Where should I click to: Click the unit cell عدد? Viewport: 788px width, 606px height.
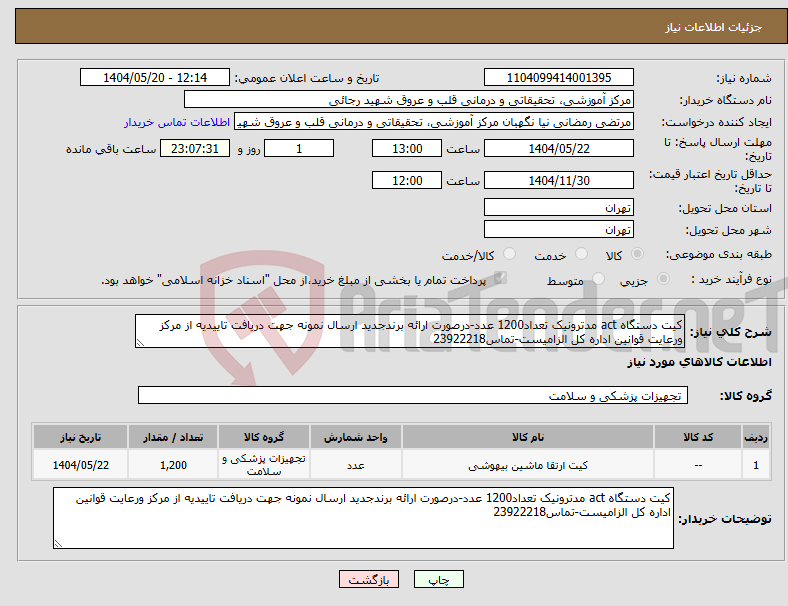coord(356,465)
